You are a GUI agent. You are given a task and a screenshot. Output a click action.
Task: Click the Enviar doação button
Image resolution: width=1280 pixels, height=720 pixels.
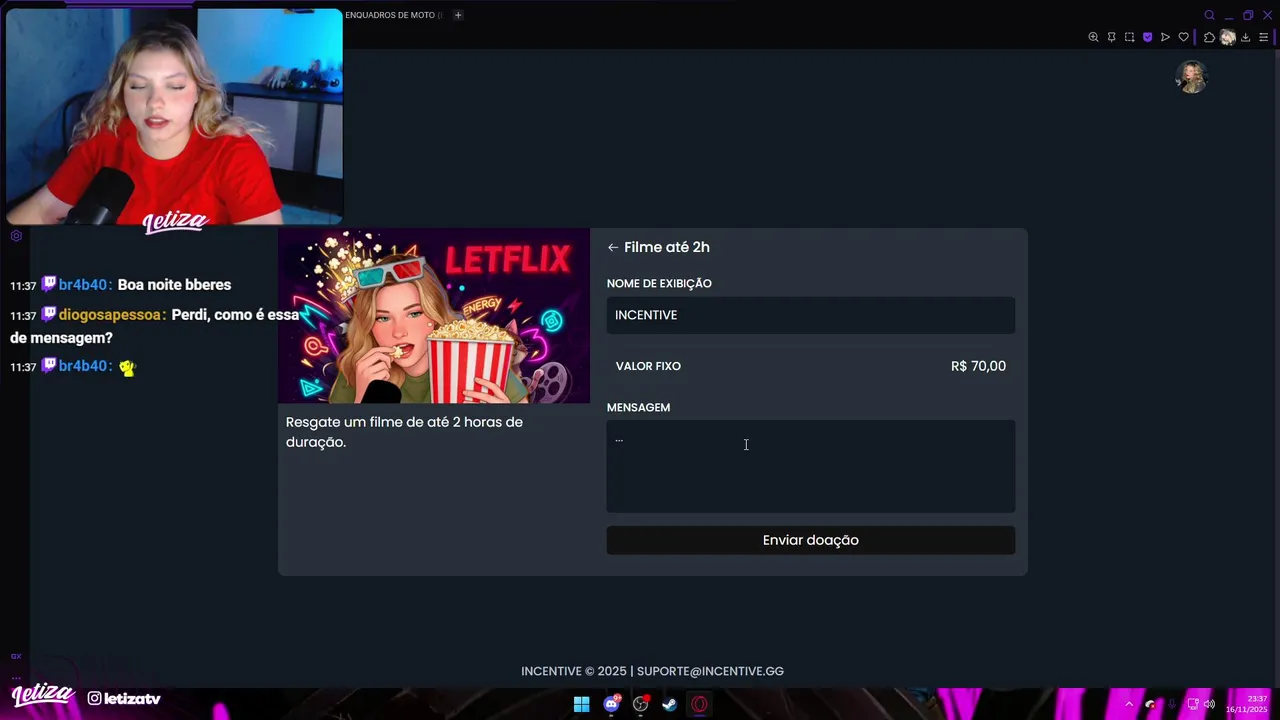[x=810, y=540]
